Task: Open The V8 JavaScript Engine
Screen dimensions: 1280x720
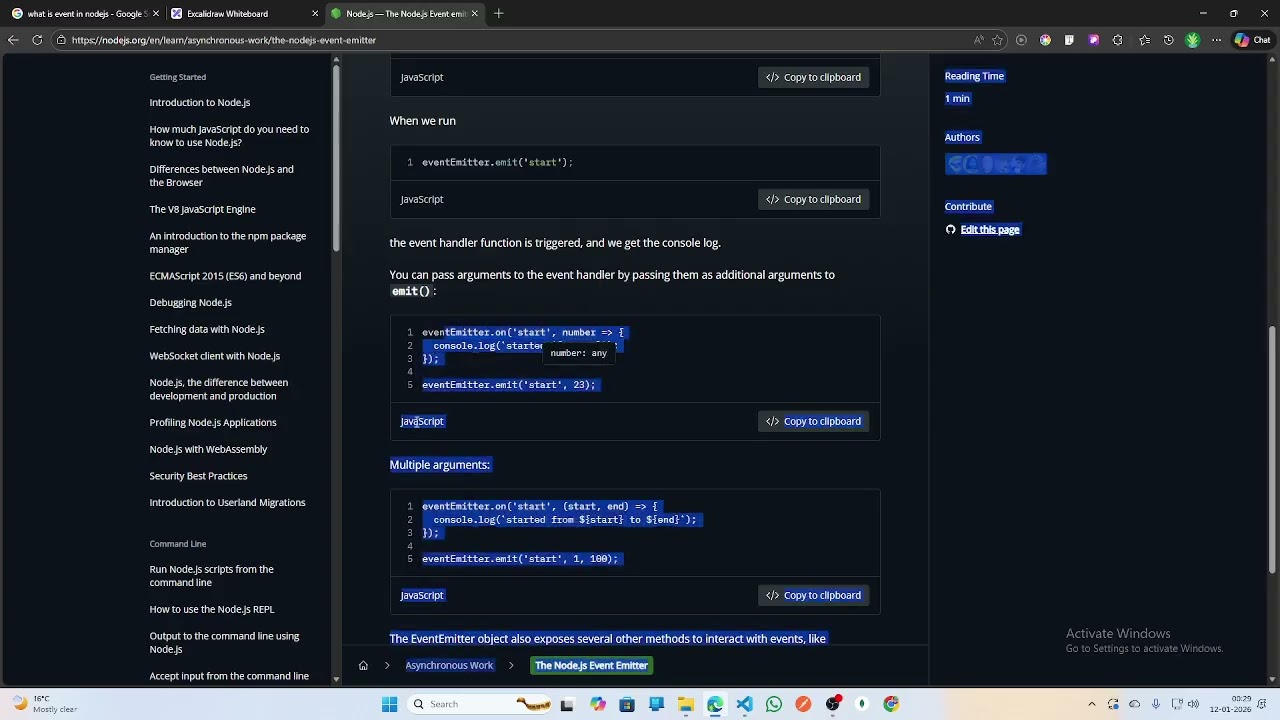Action: point(202,209)
